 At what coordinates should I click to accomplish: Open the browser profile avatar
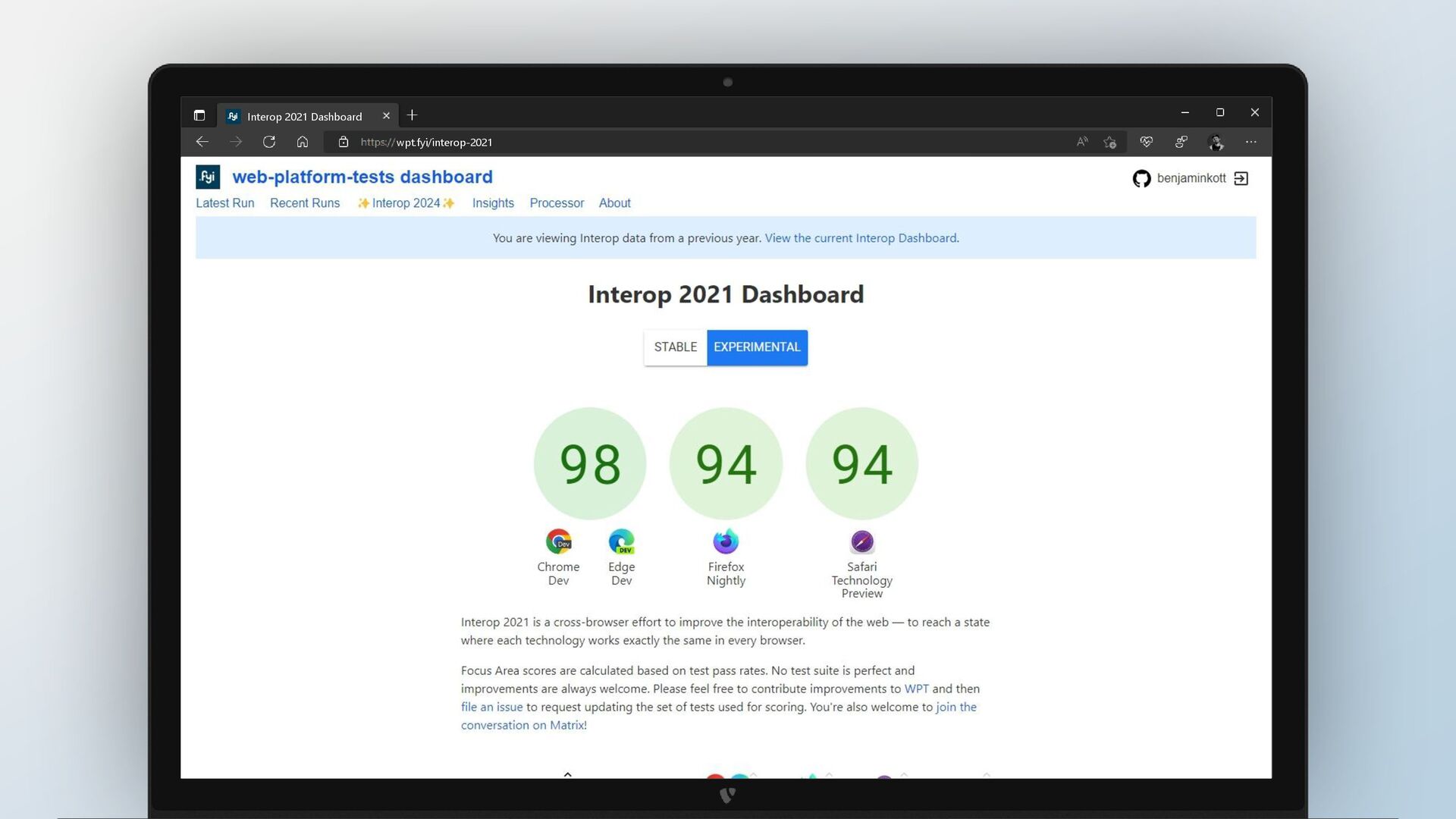pyautogui.click(x=1216, y=142)
